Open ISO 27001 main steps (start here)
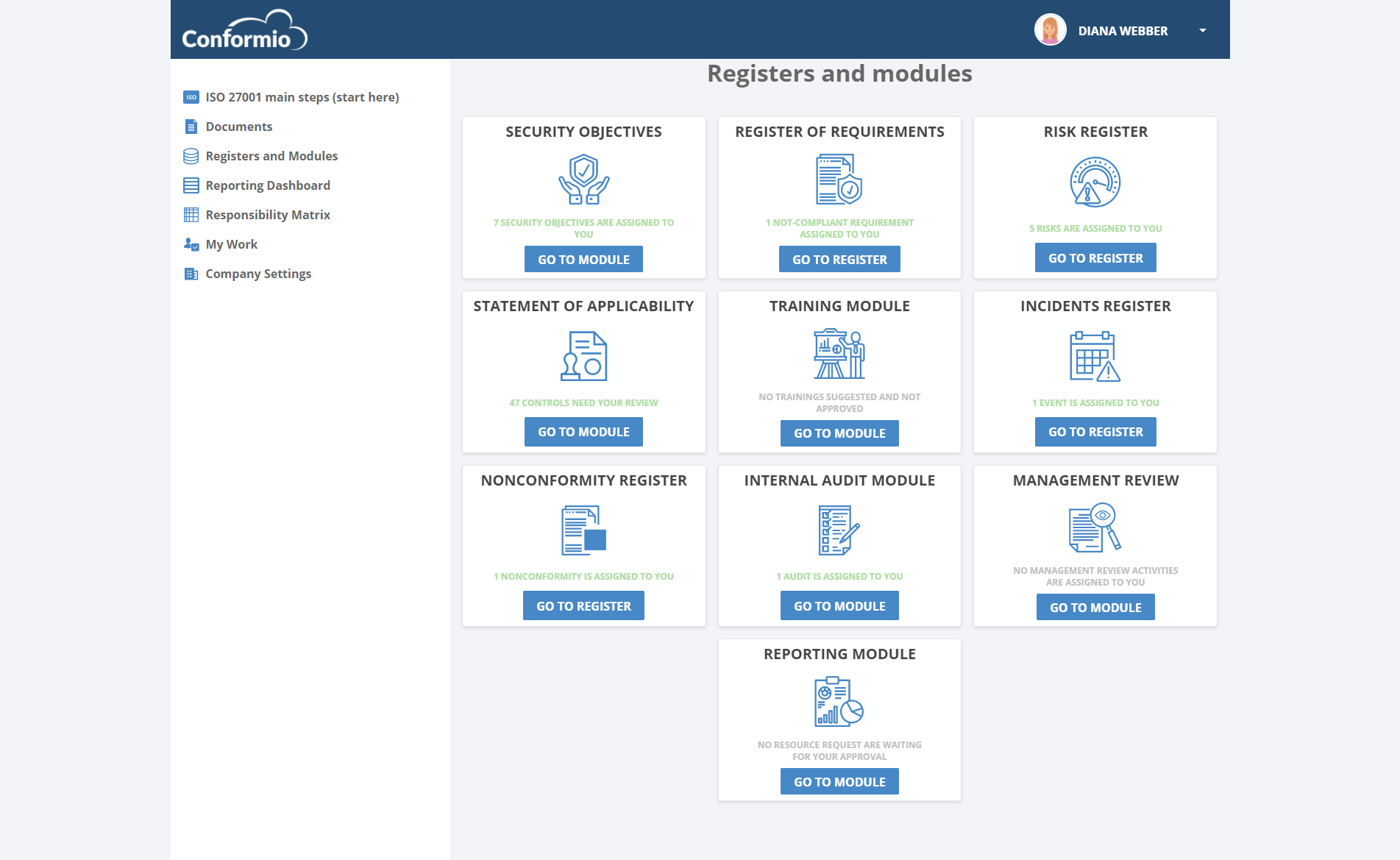 (302, 97)
